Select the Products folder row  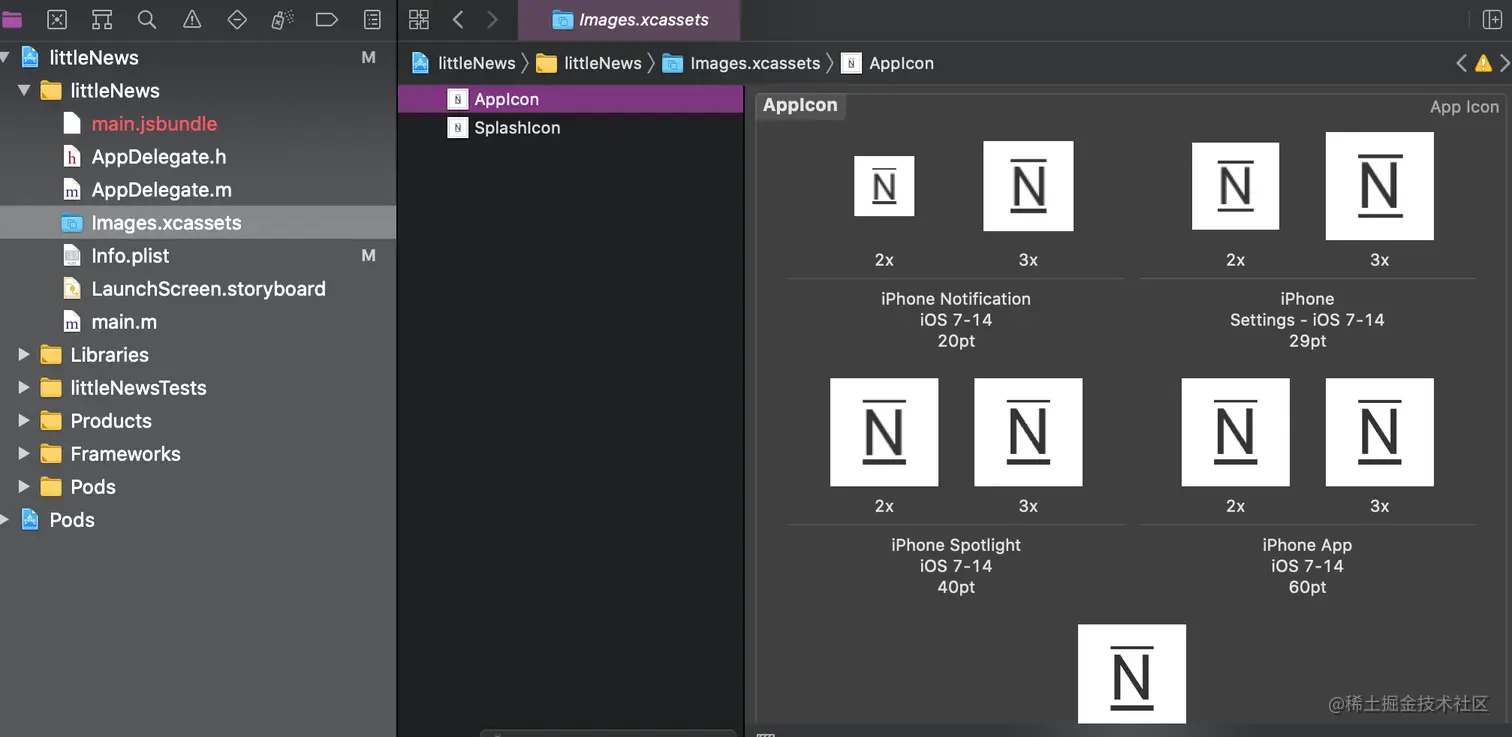tap(198, 421)
